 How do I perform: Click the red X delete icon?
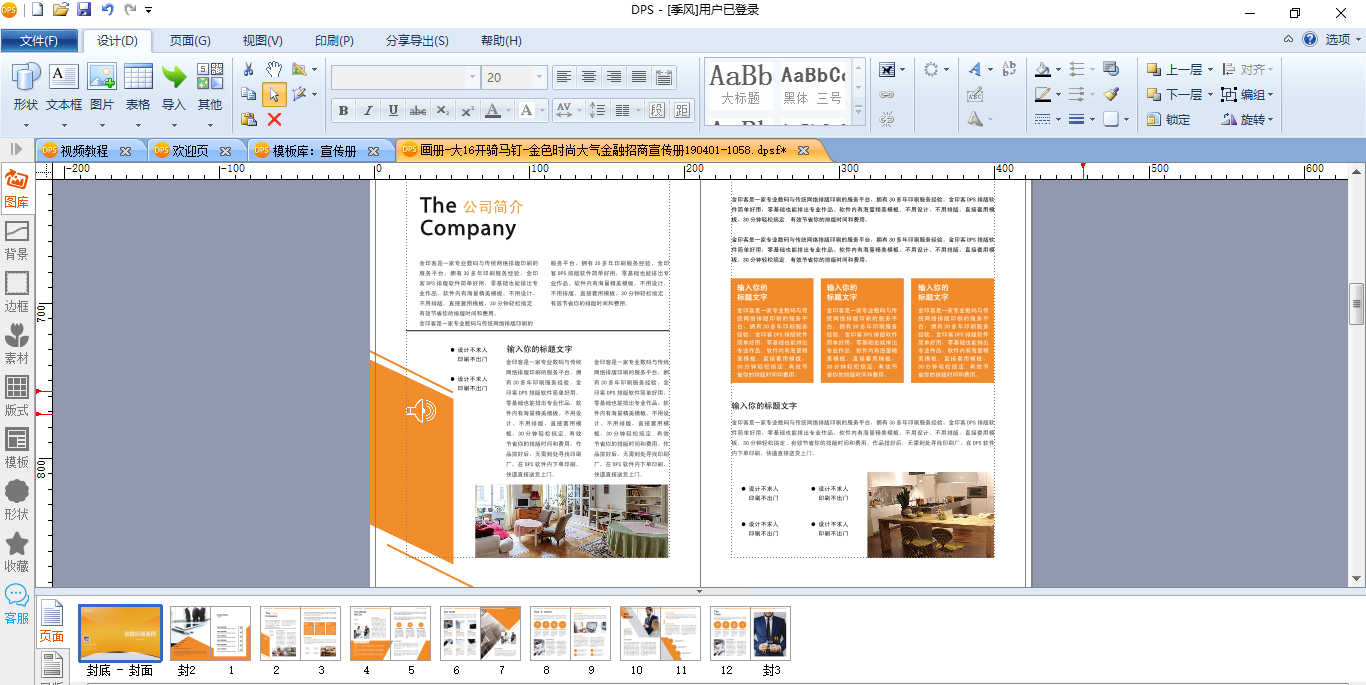coord(274,119)
